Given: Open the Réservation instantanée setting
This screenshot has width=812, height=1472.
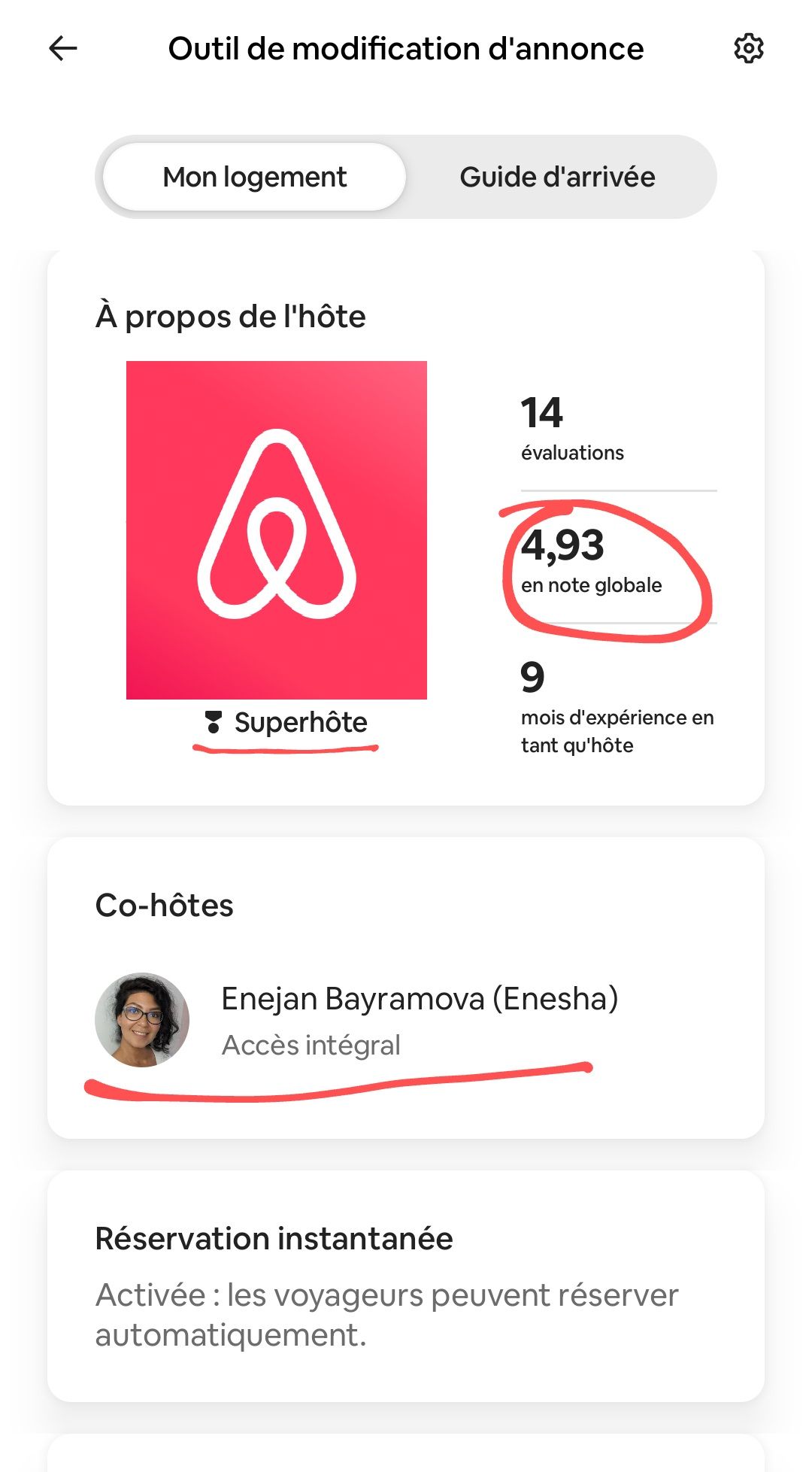Looking at the screenshot, I should pyautogui.click(x=274, y=1239).
